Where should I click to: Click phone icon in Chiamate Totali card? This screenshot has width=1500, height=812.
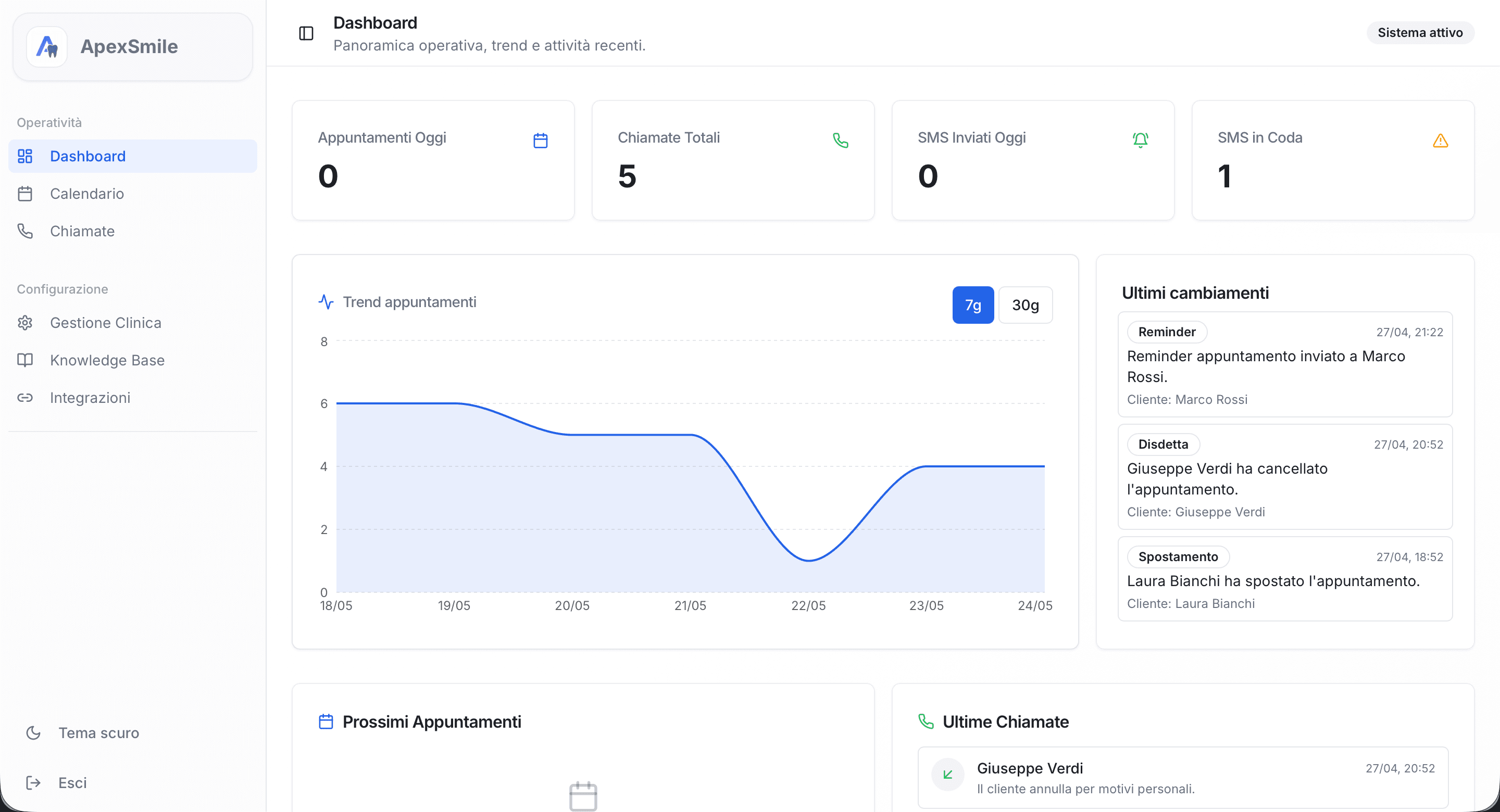pos(840,141)
